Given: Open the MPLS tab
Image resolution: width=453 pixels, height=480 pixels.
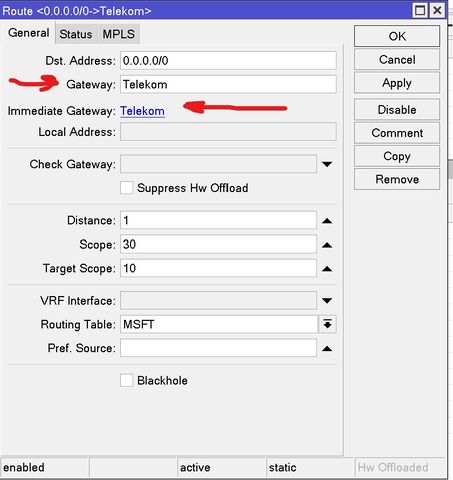Looking at the screenshot, I should pyautogui.click(x=118, y=34).
